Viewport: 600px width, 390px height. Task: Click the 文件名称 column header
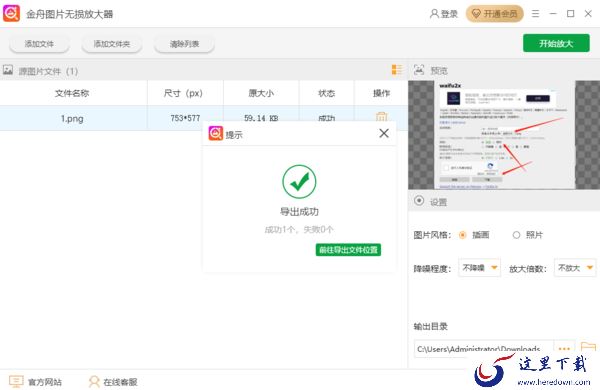pyautogui.click(x=72, y=93)
